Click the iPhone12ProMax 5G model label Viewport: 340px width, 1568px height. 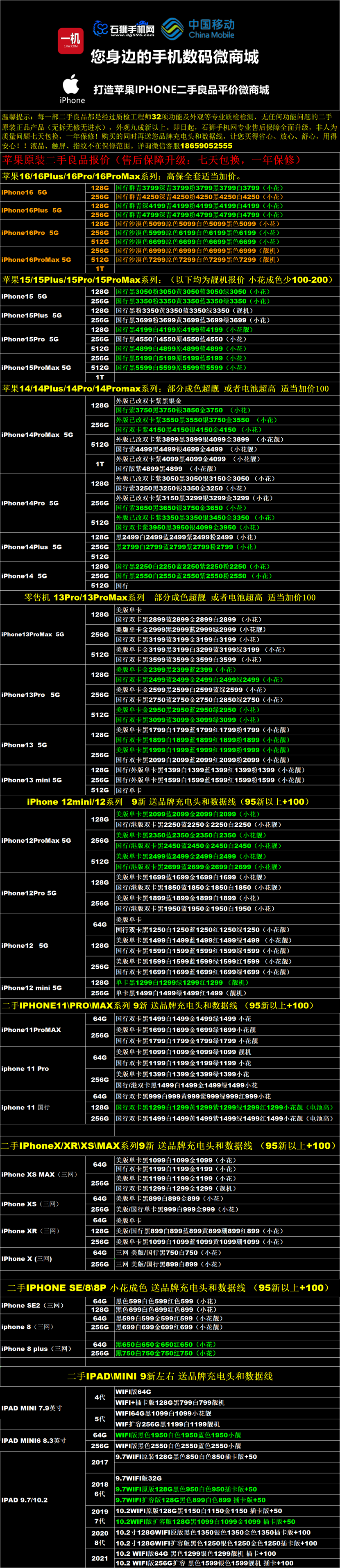click(36, 840)
